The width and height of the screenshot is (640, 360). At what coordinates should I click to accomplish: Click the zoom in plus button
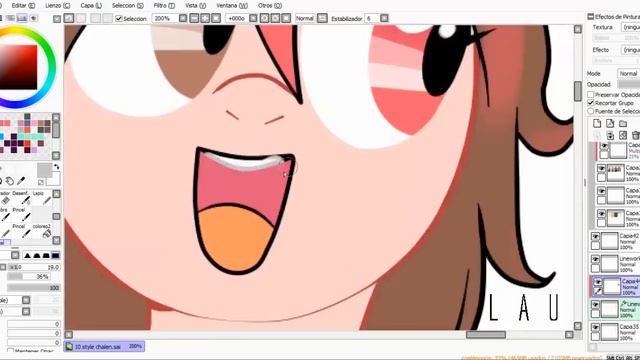point(205,18)
